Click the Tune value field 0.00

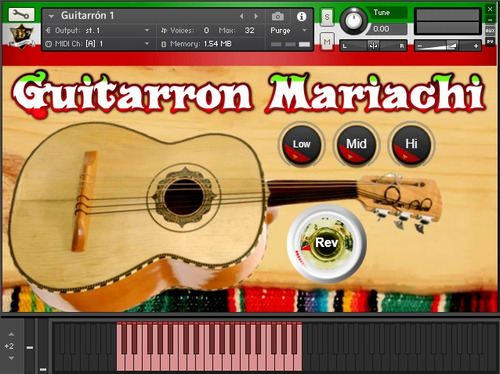point(387,29)
